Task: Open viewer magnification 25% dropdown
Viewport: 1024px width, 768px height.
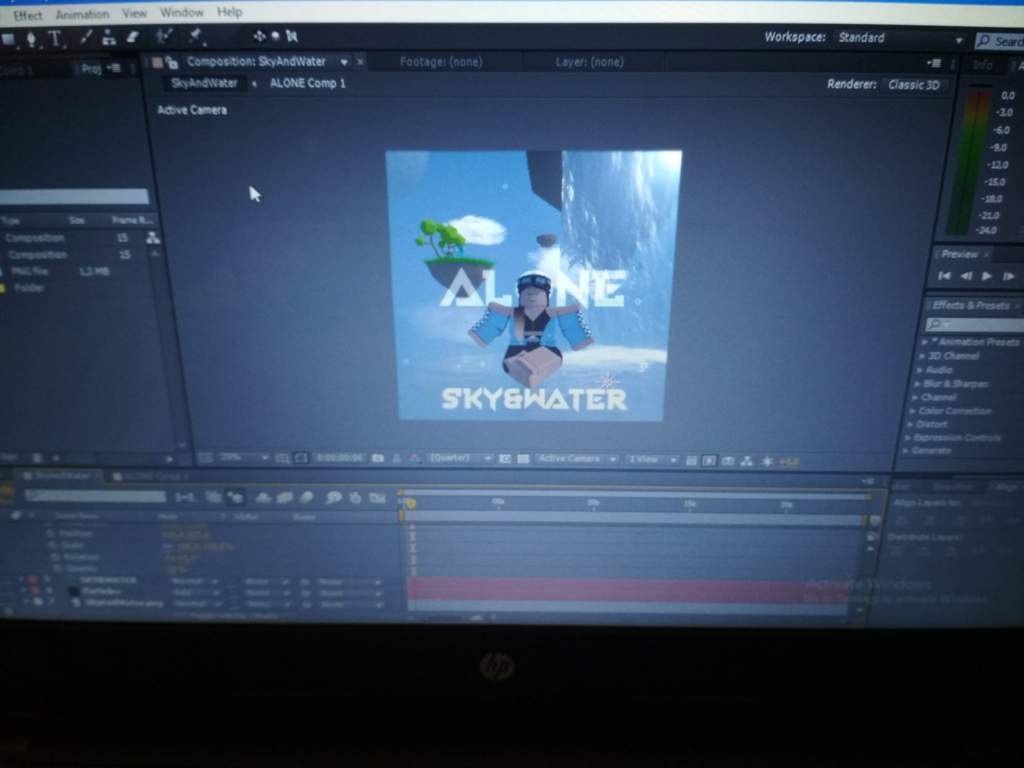Action: point(242,458)
